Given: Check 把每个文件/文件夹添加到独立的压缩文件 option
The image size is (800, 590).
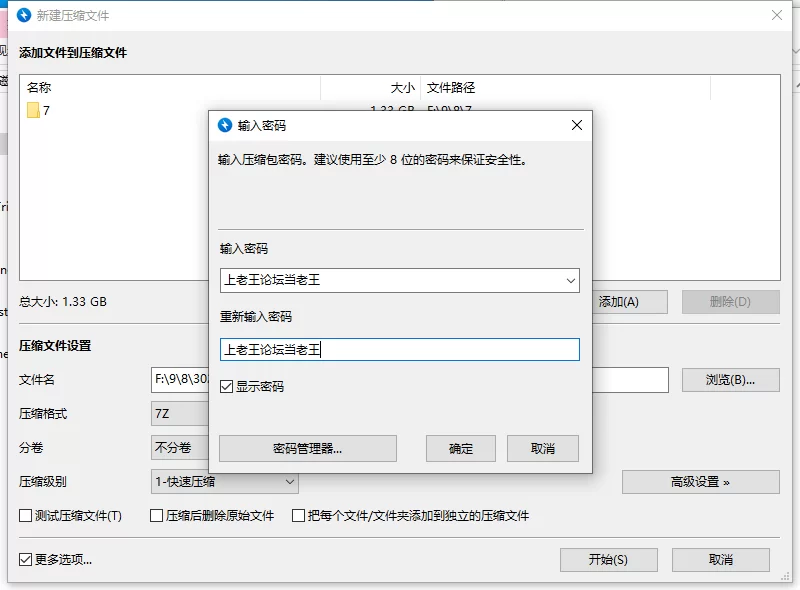Looking at the screenshot, I should (x=298, y=515).
